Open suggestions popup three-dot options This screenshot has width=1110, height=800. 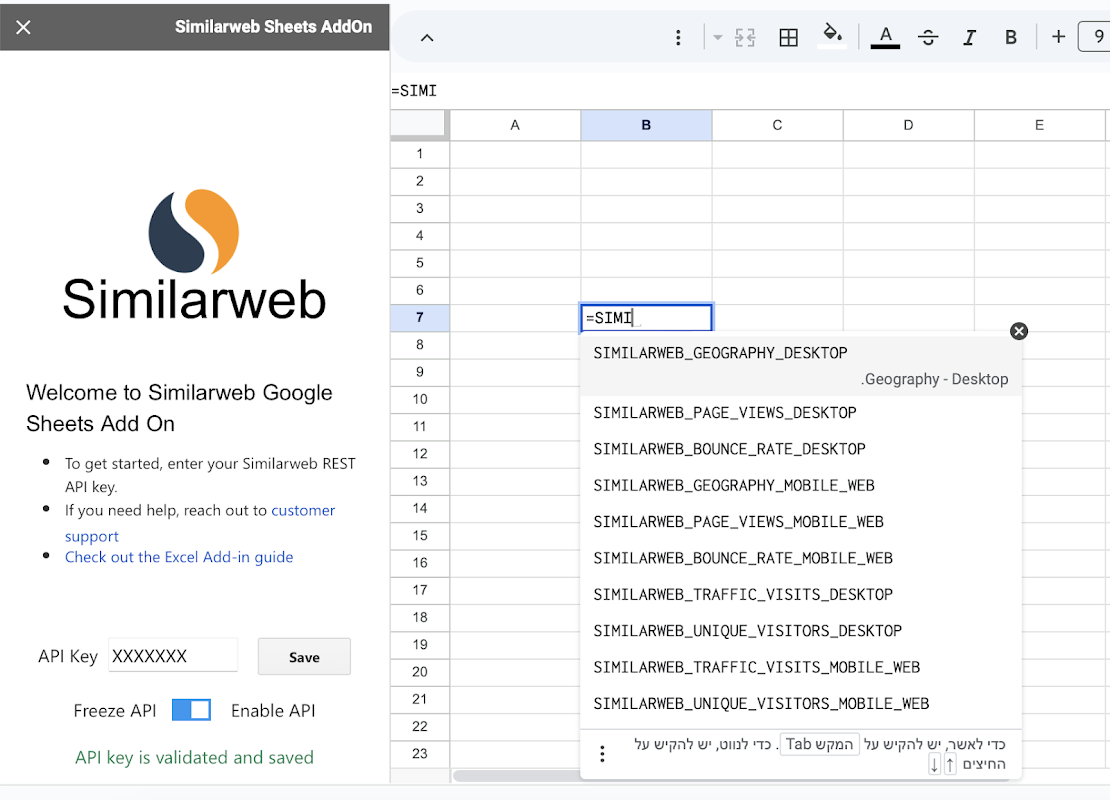point(602,754)
